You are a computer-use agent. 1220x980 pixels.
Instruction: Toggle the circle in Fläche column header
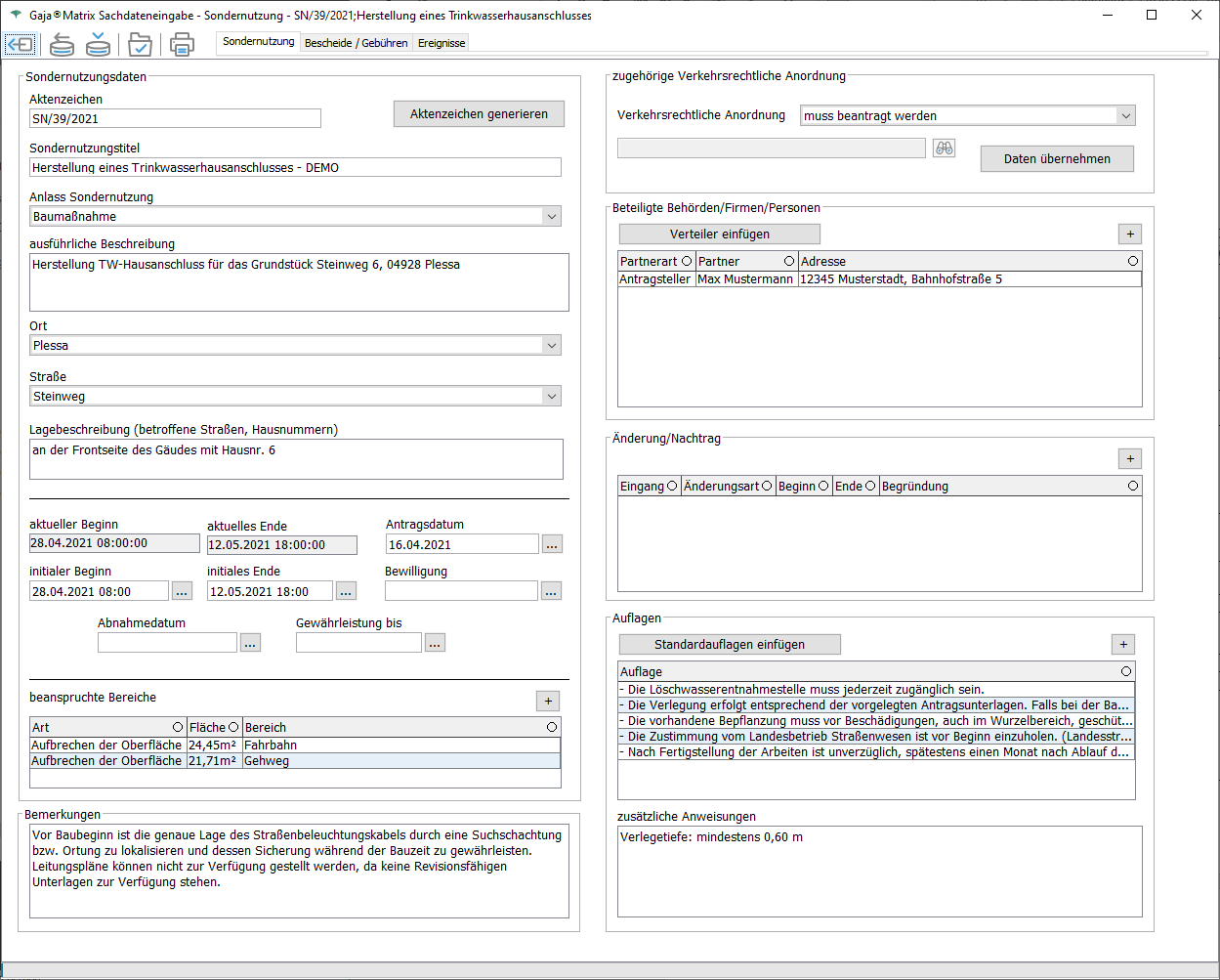click(x=233, y=727)
